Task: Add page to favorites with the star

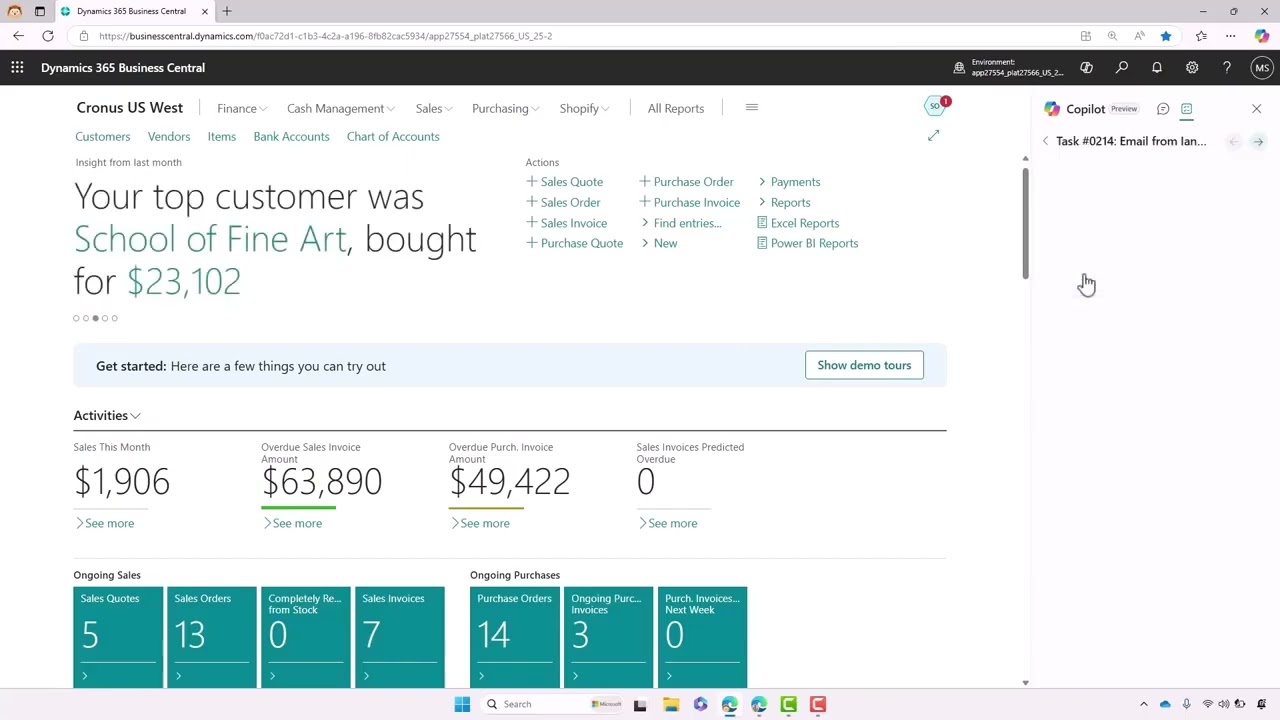Action: coord(1166,36)
